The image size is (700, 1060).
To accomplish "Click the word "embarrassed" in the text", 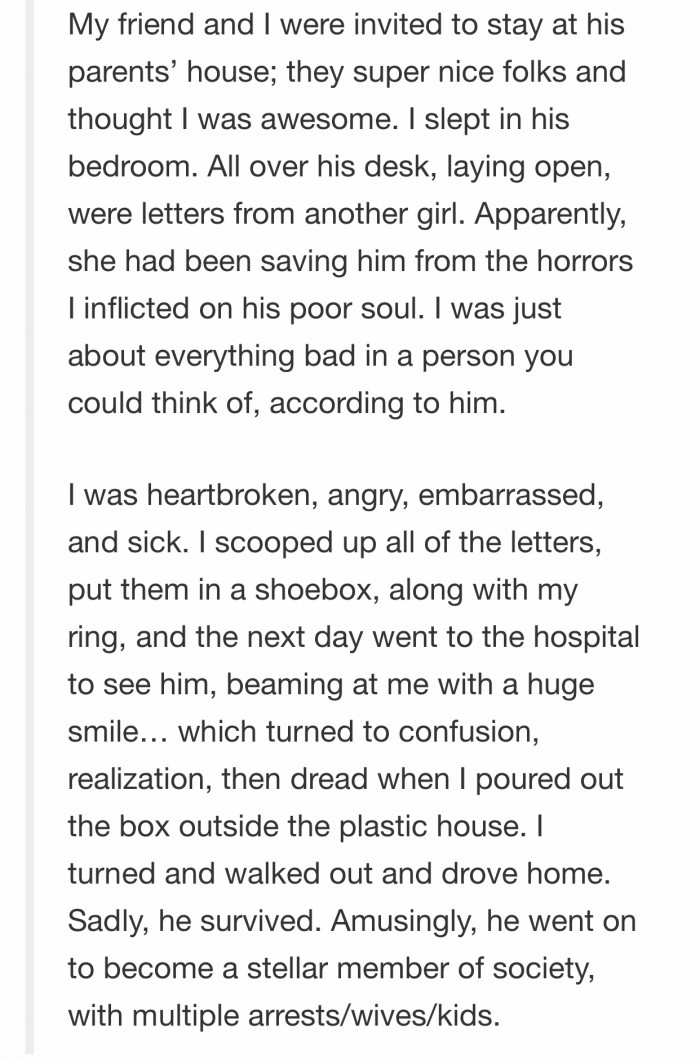I will point(510,496).
